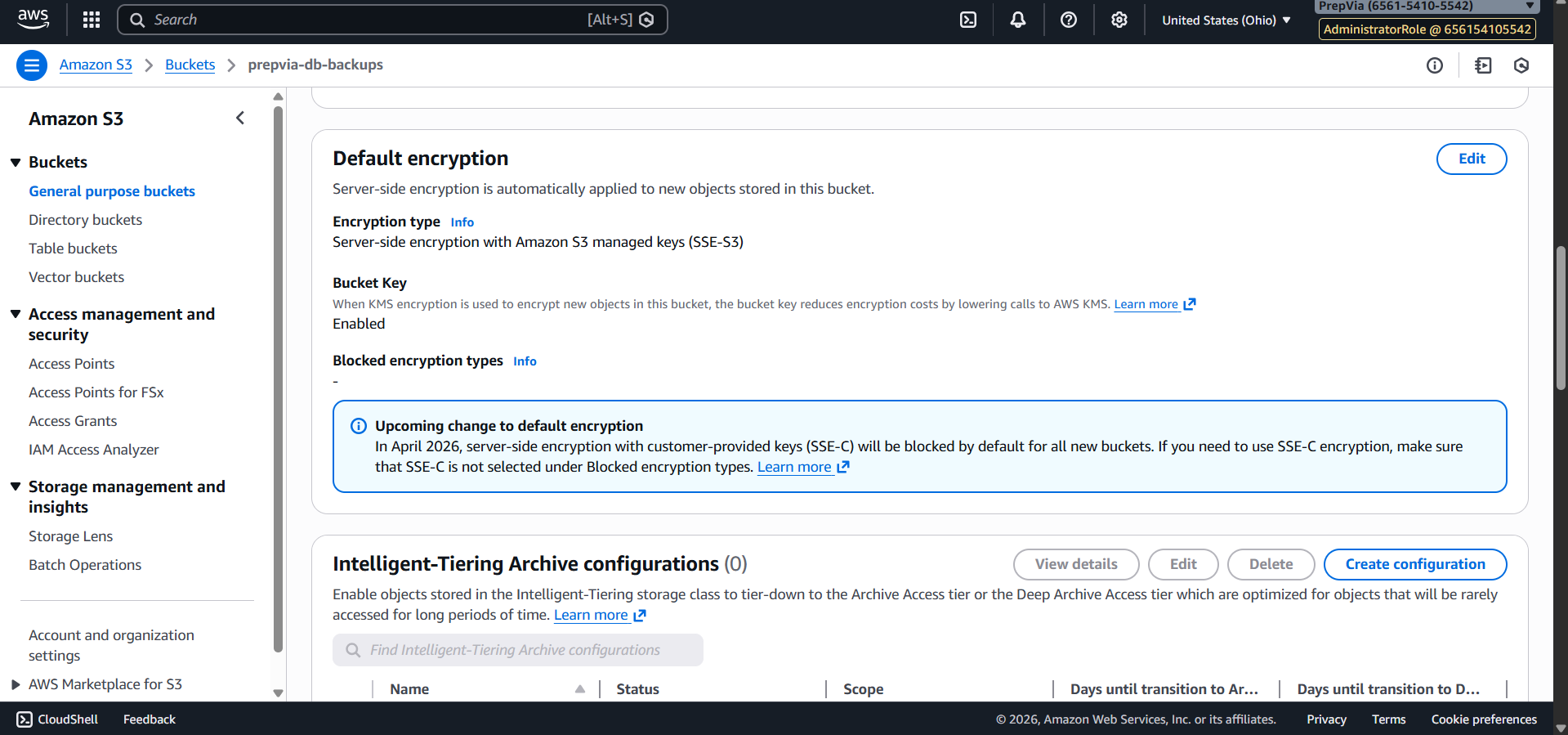Click the AdministratorRole account label
Viewport: 1568px width, 735px height.
1427,29
